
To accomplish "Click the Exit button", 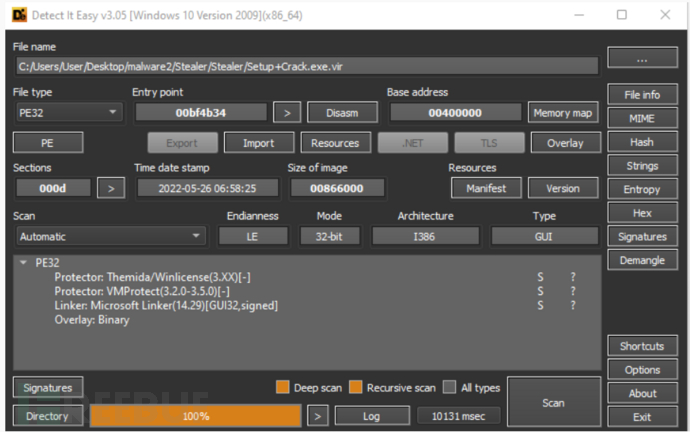I will point(642,417).
